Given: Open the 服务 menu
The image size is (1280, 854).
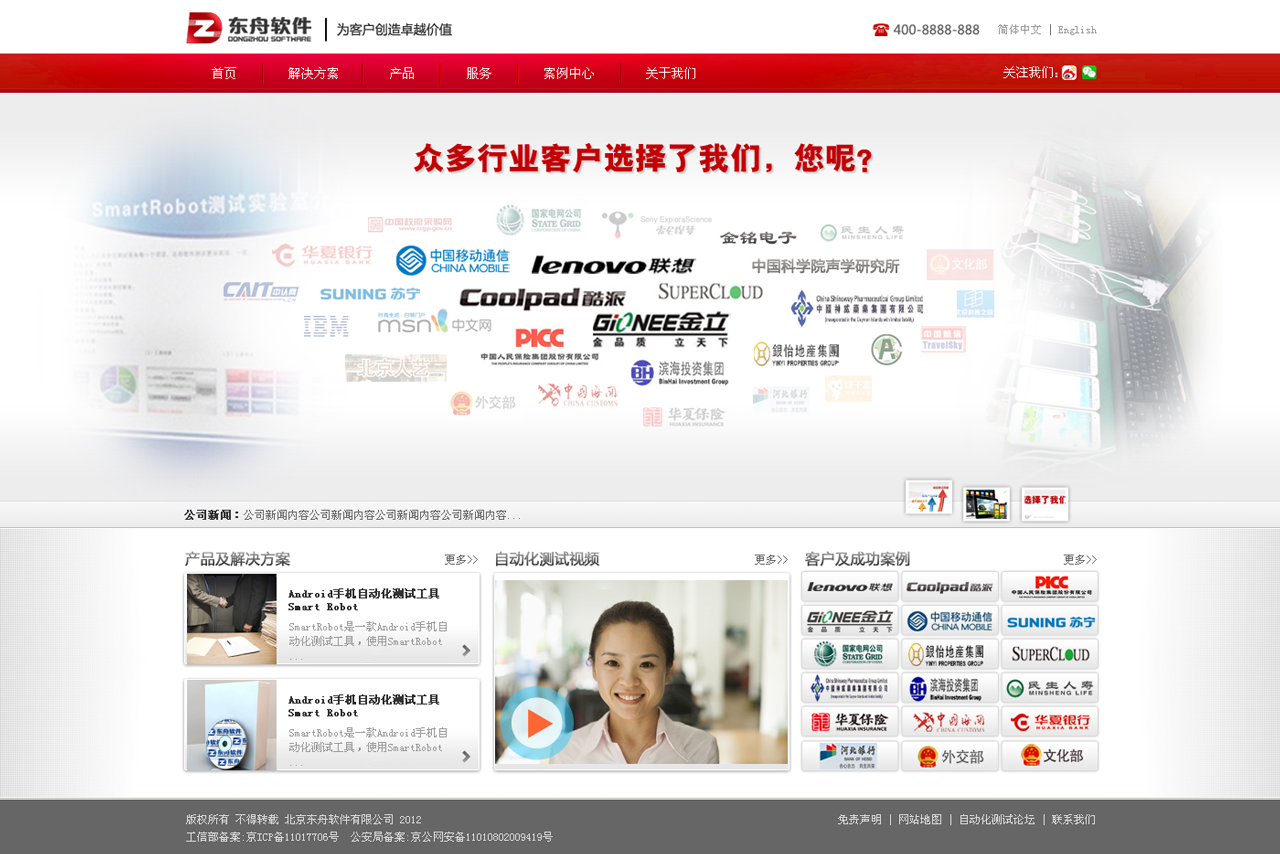Looking at the screenshot, I should click(x=479, y=73).
